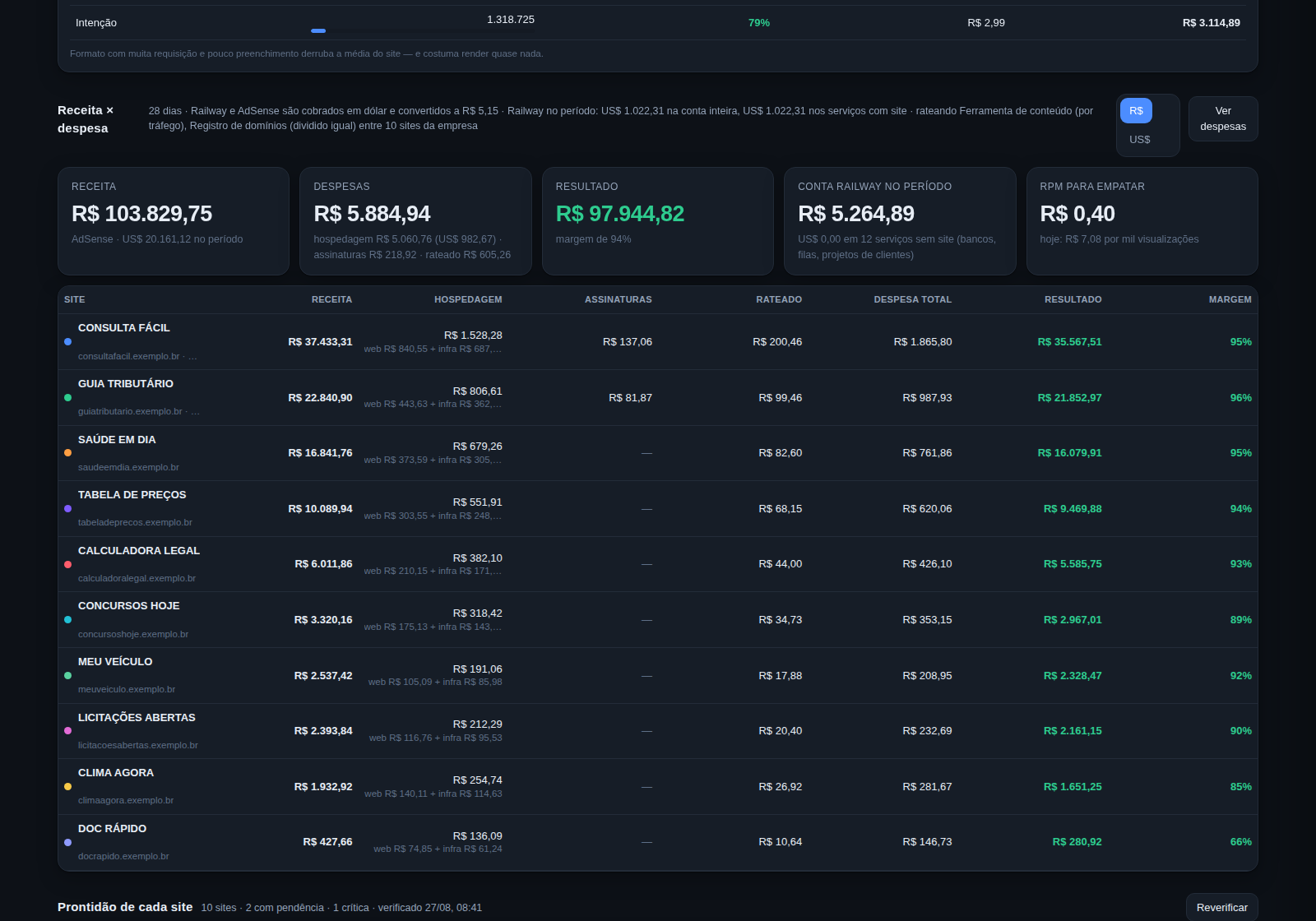Select the SAÚDE EM DIA site name
Screen dimensions: 1316x921
point(117,440)
